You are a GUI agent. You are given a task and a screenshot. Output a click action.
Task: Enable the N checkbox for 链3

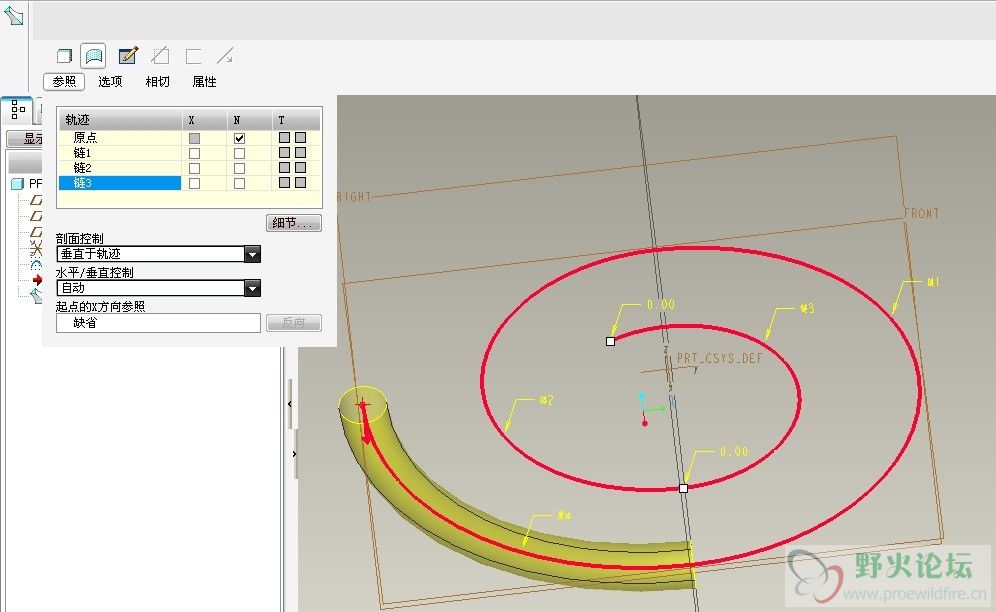239,183
